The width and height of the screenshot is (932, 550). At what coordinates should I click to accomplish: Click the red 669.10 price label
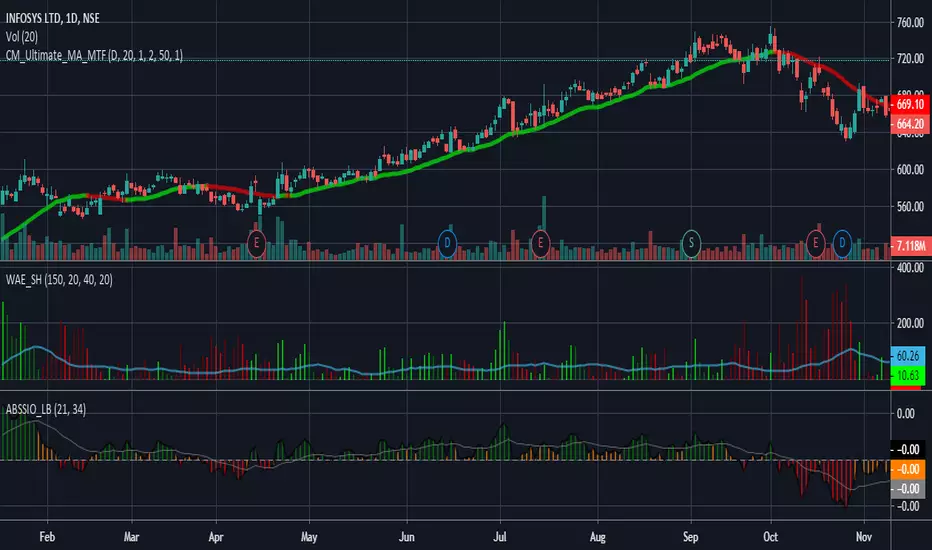910,105
